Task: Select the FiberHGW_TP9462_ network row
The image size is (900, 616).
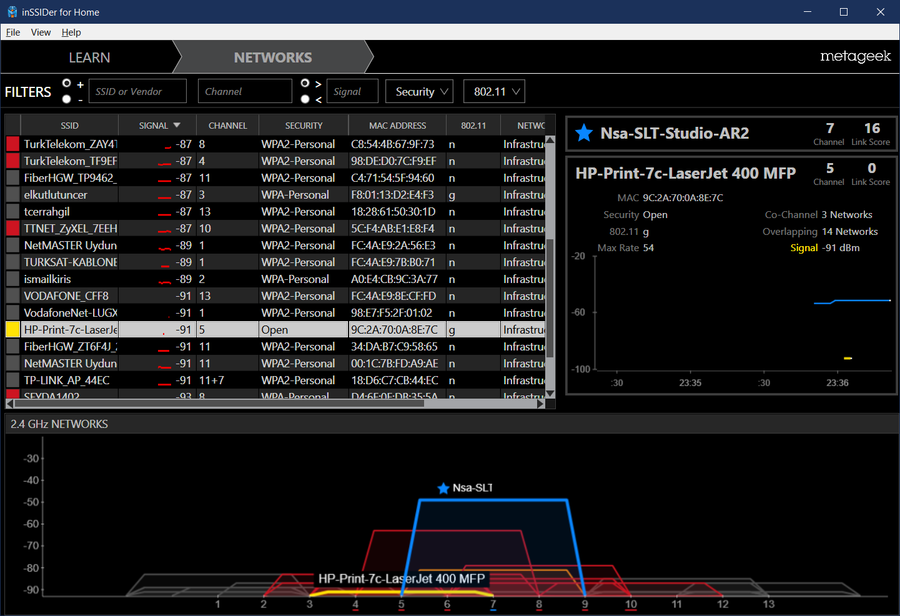Action: pos(275,178)
